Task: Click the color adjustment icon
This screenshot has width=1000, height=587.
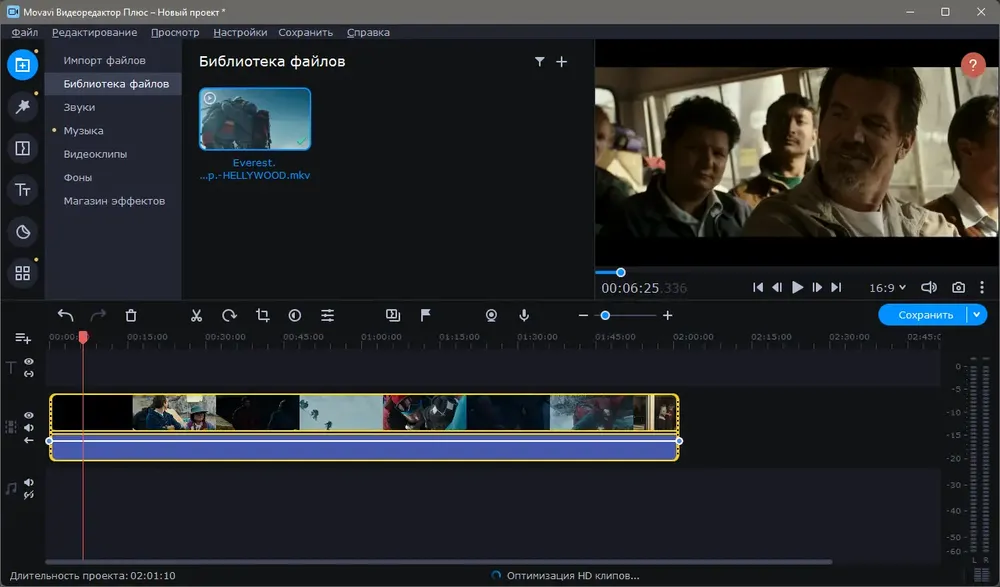Action: (295, 315)
